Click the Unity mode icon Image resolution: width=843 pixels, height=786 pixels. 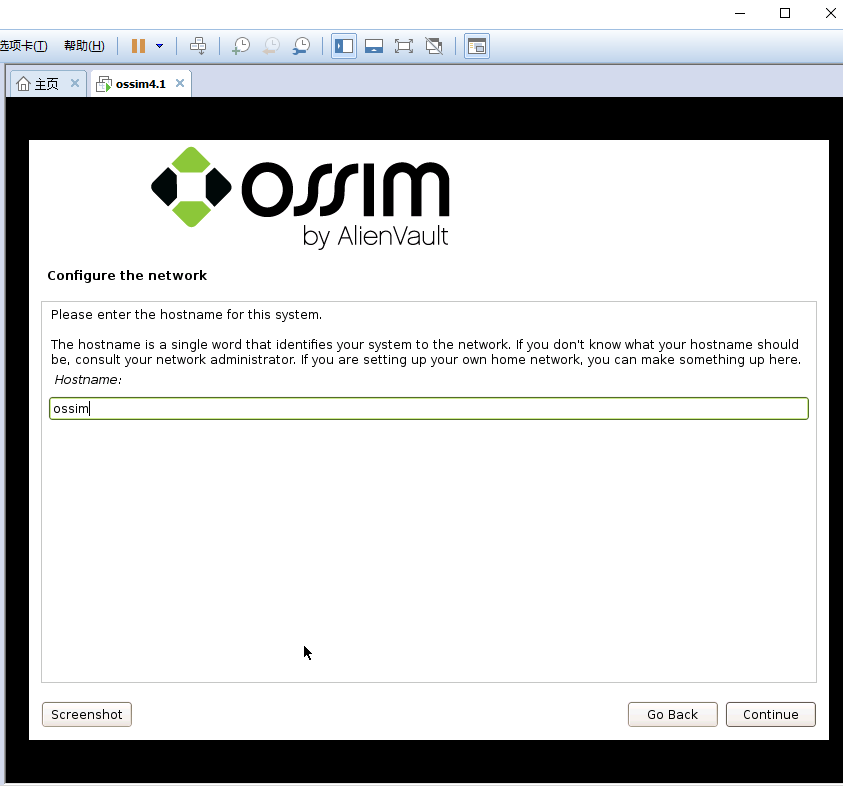coord(434,46)
